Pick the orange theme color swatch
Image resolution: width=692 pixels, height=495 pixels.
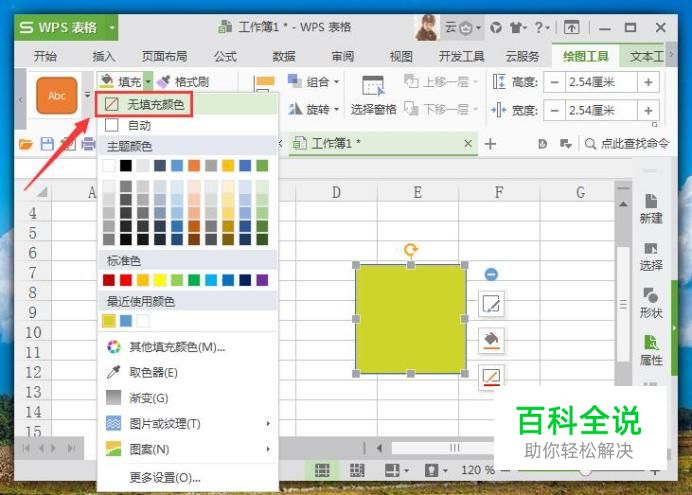[x=194, y=165]
